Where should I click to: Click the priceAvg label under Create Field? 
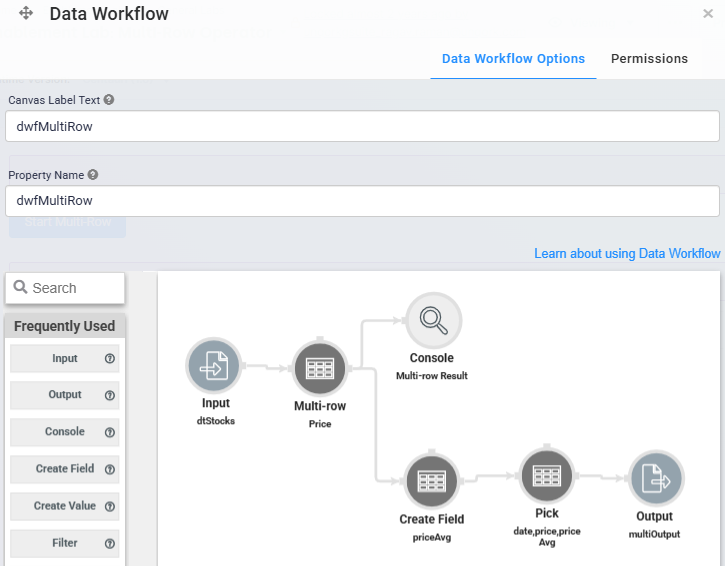[432, 537]
